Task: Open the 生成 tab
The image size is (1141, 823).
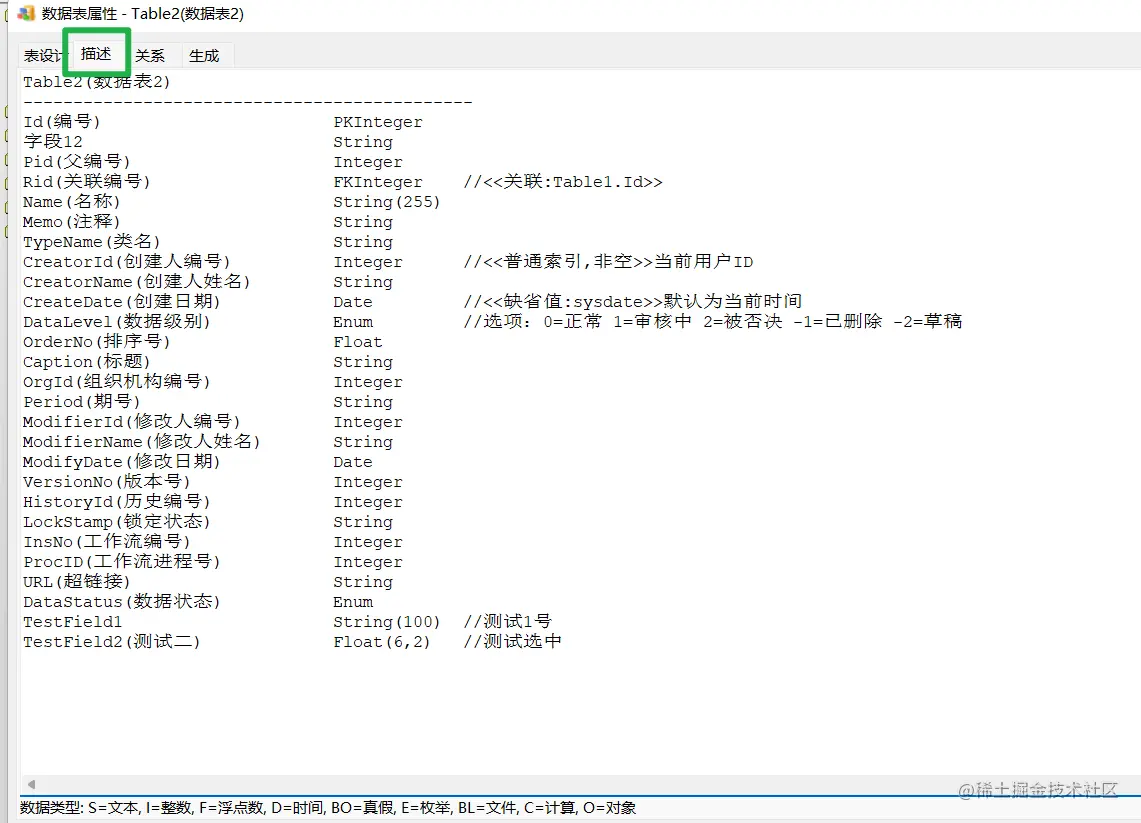Action: pyautogui.click(x=204, y=55)
